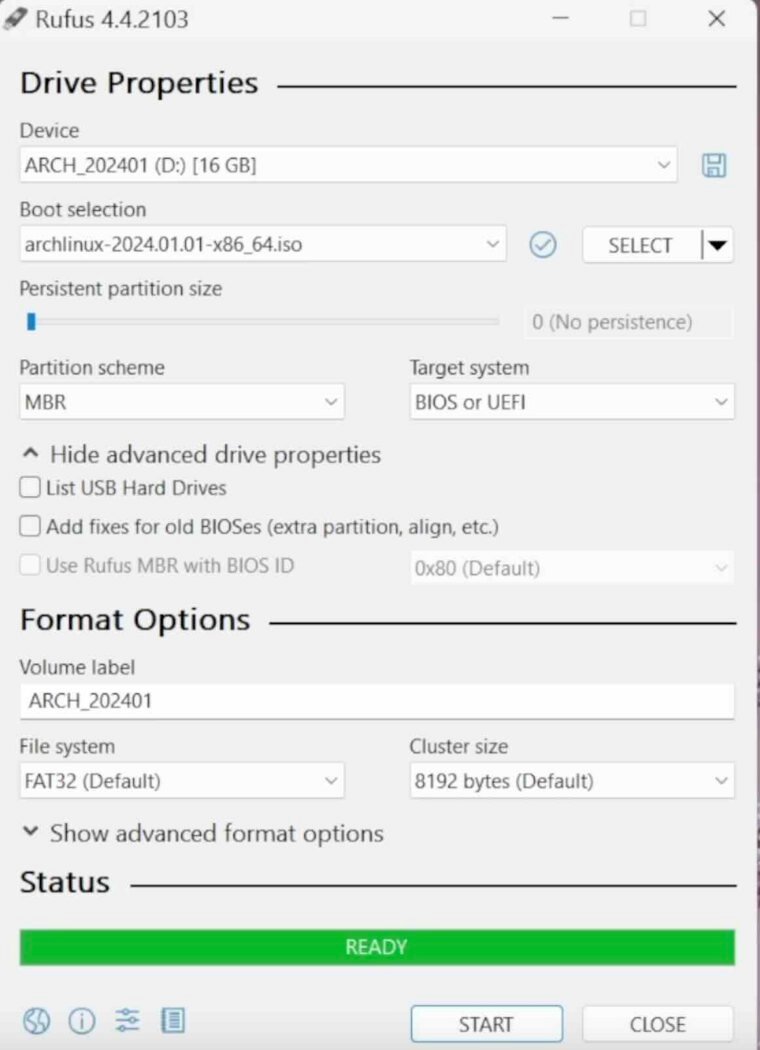Open the About dialog via info icon
Screen dimensions: 760x1050
point(81,1020)
